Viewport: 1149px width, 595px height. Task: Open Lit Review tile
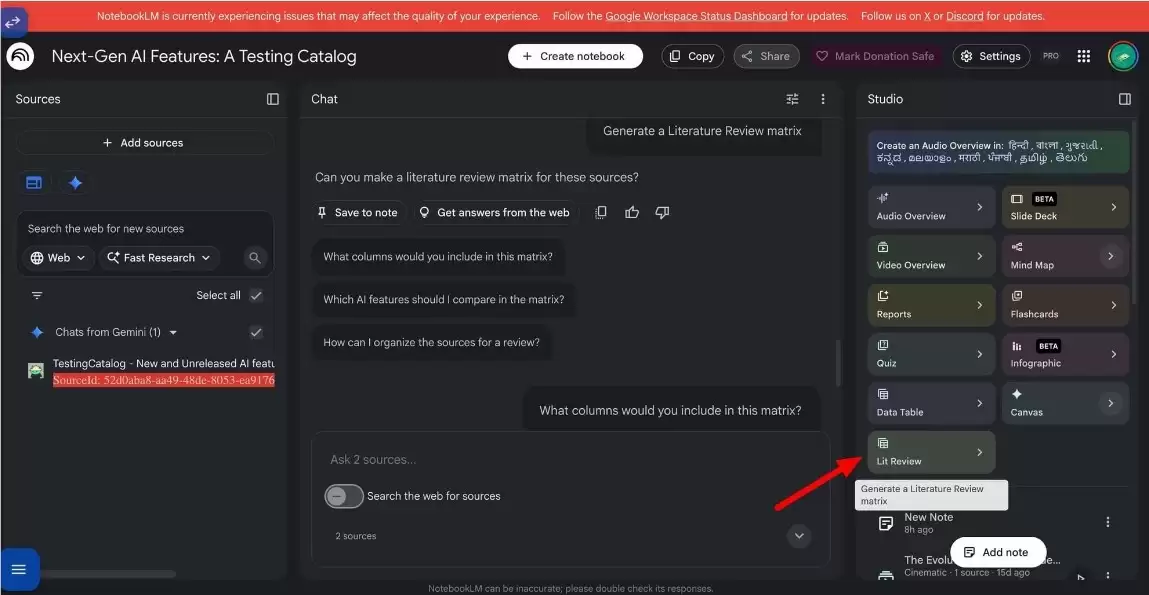(x=931, y=452)
